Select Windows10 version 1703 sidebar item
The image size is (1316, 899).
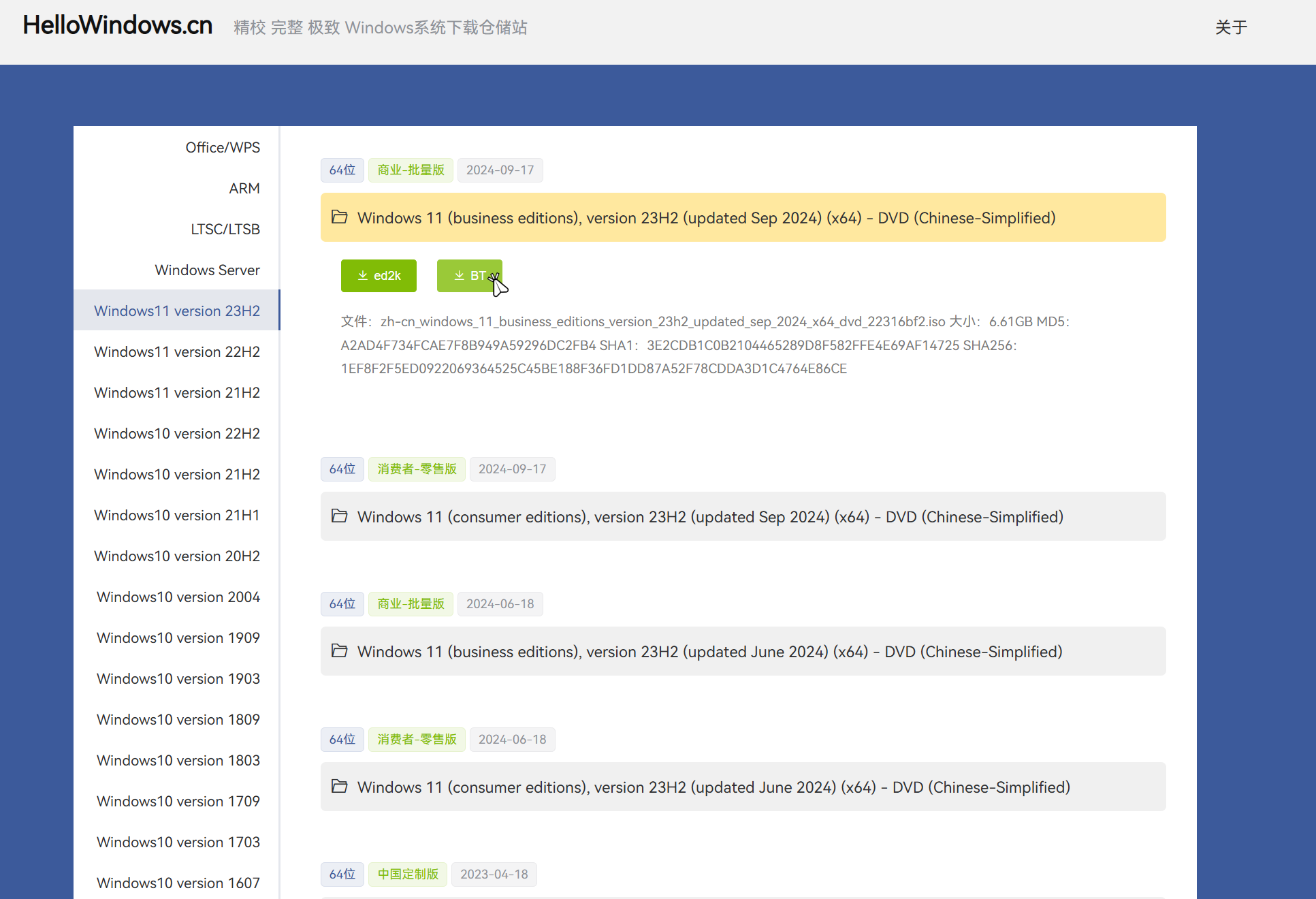click(176, 841)
